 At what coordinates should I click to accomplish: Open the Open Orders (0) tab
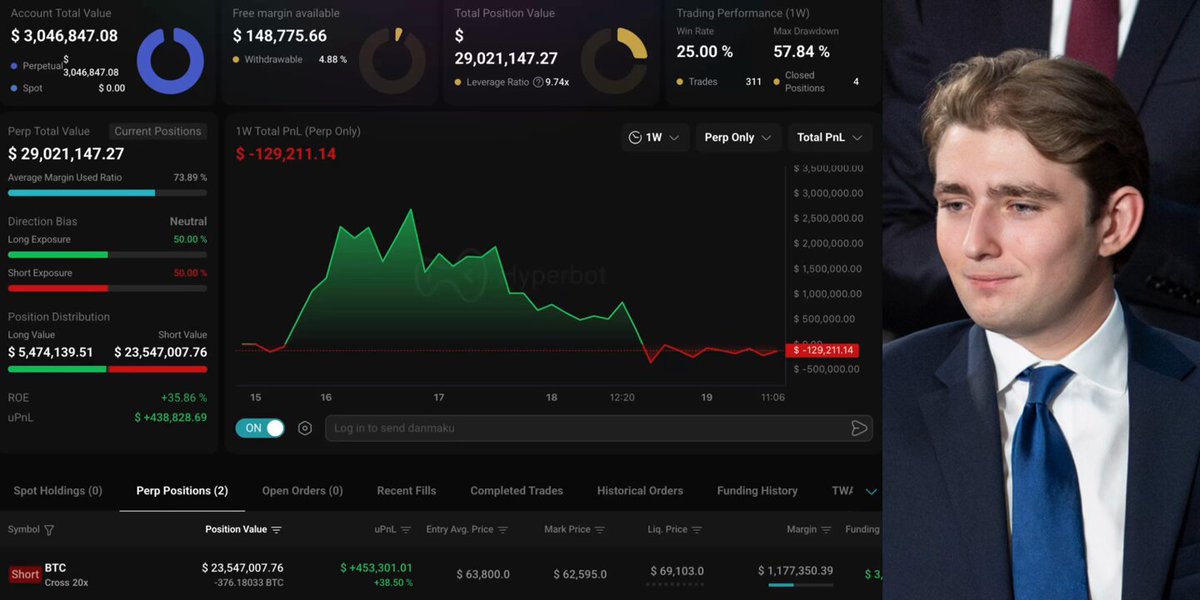[302, 491]
